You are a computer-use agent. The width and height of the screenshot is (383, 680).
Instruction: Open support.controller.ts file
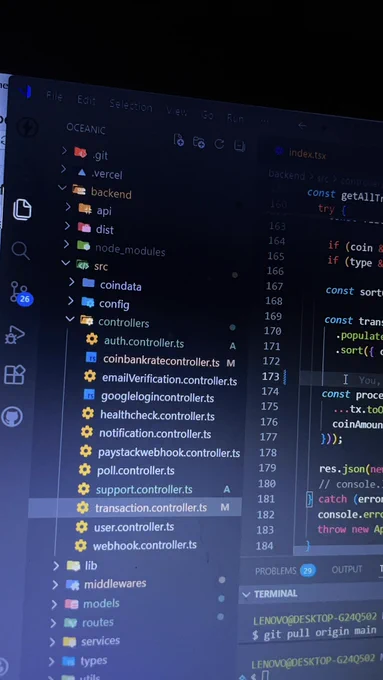coord(144,489)
